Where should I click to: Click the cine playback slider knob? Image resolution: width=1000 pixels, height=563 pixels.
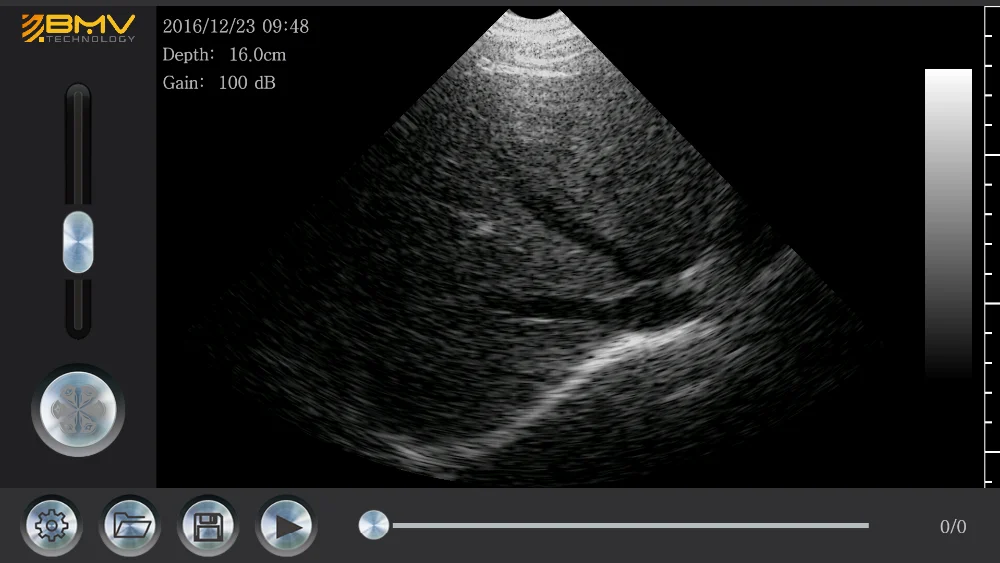coord(374,525)
